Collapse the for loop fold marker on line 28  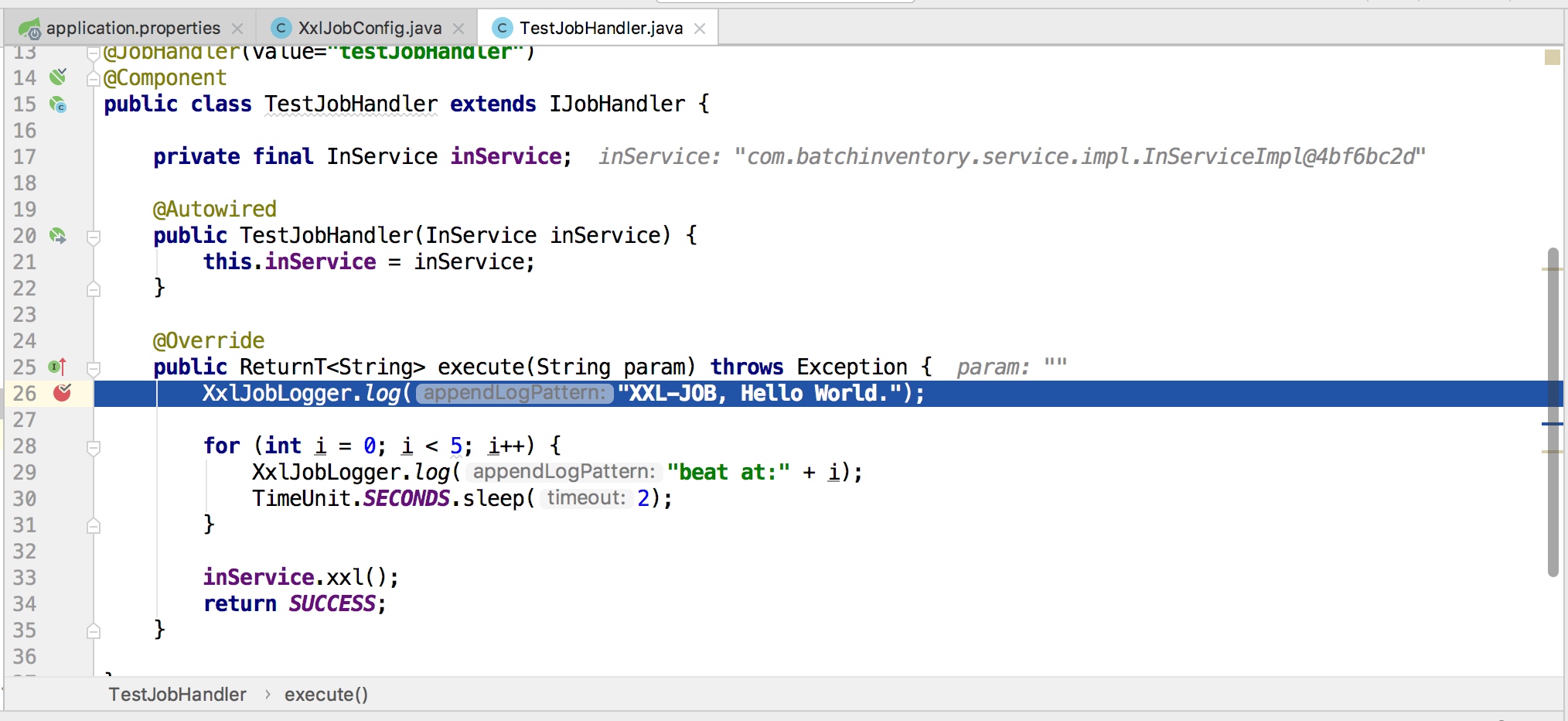coord(94,447)
